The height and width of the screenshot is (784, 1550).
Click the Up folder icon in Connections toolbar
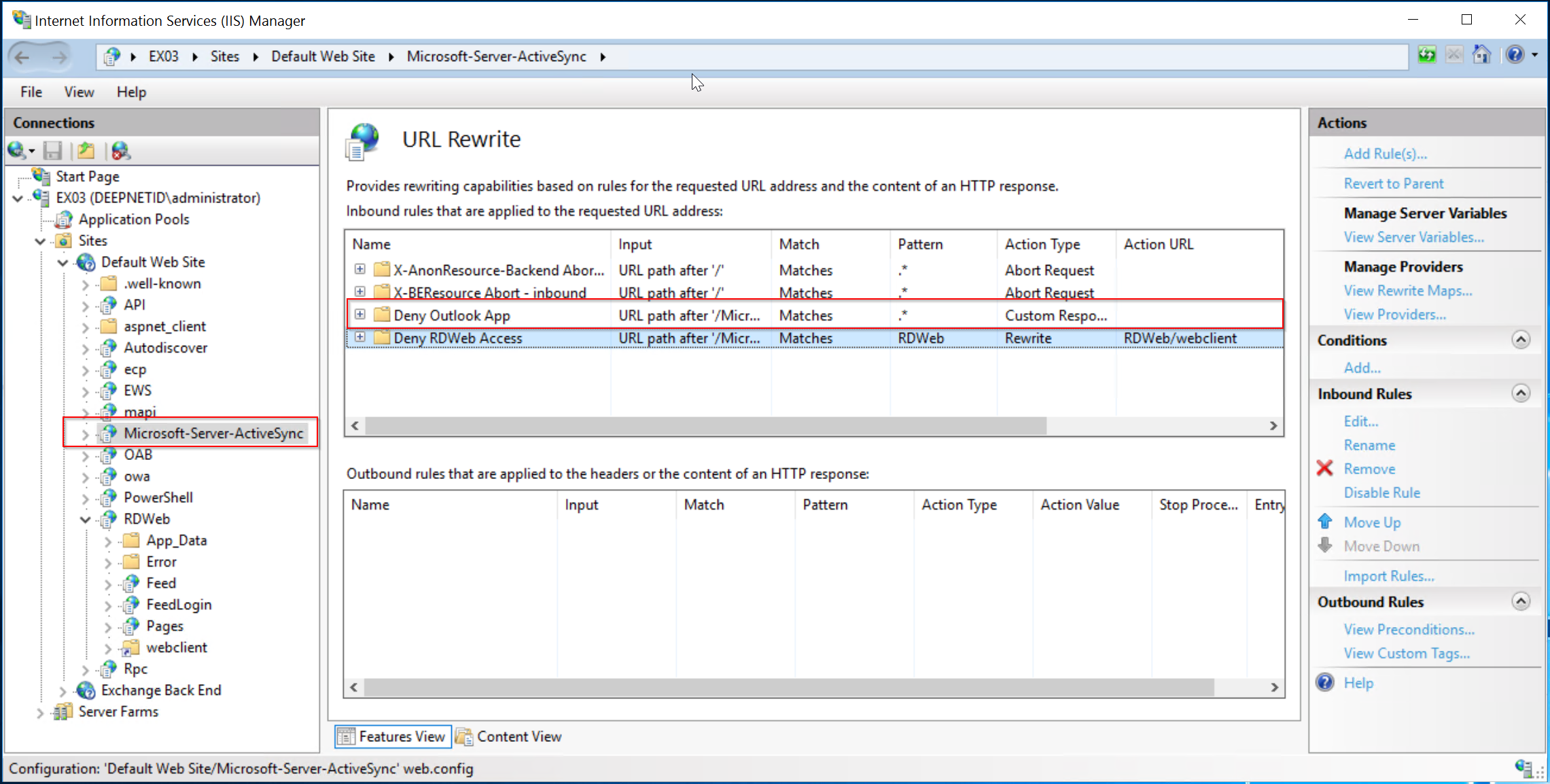tap(86, 150)
